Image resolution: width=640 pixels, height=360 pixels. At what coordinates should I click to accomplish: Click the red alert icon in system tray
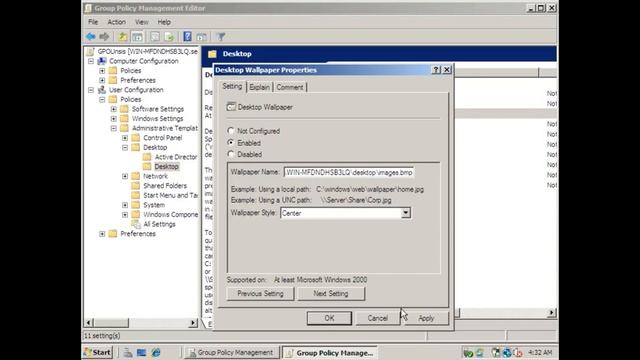(x=518, y=353)
